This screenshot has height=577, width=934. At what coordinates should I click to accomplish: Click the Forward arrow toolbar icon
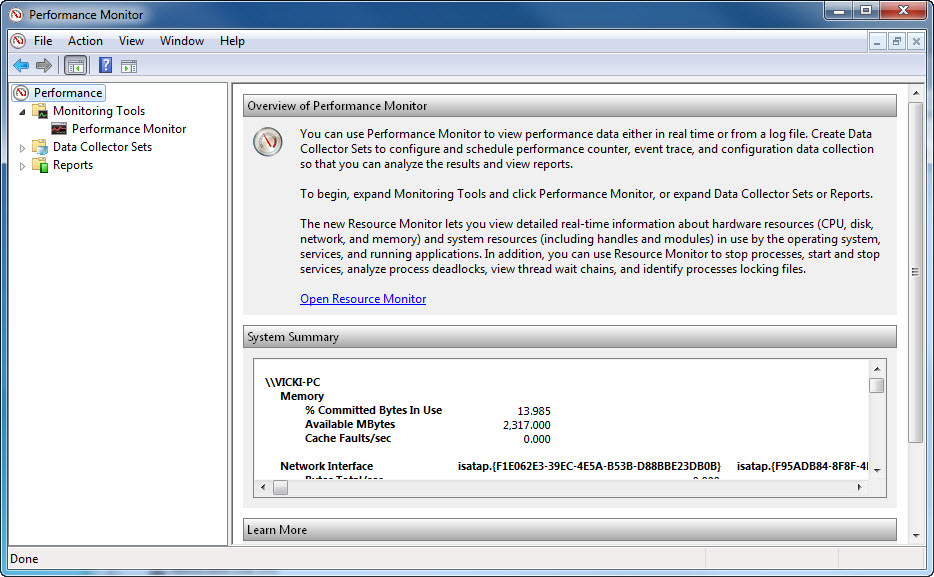[43, 66]
